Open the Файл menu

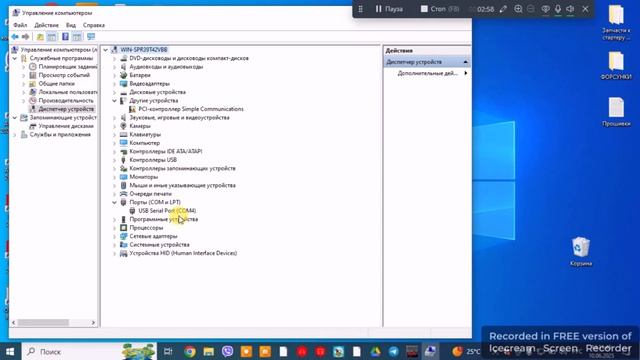tap(20, 25)
